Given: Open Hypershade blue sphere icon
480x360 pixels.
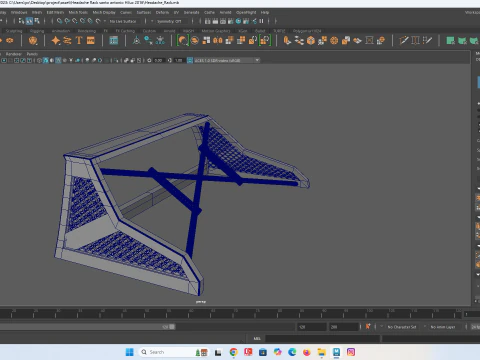Looking at the screenshot, I should click(x=238, y=21).
